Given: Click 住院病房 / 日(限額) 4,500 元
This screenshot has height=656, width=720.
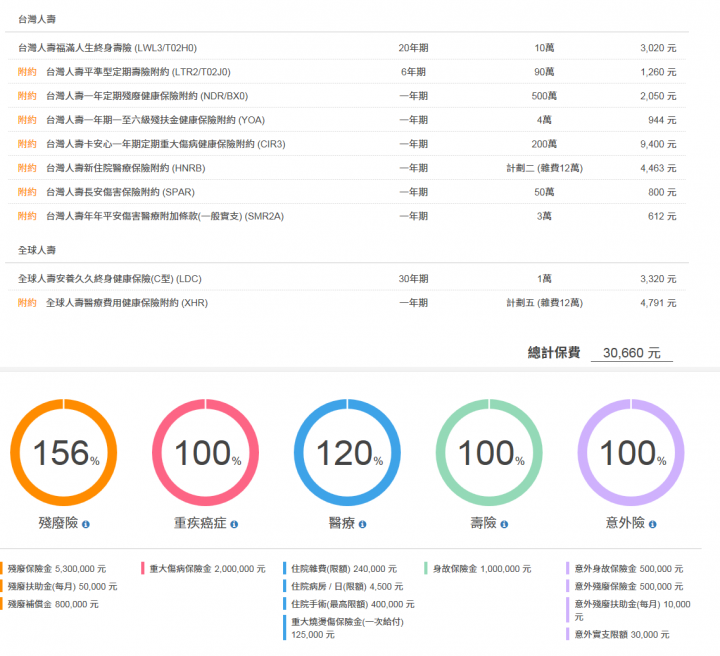Looking at the screenshot, I should click(x=347, y=586).
